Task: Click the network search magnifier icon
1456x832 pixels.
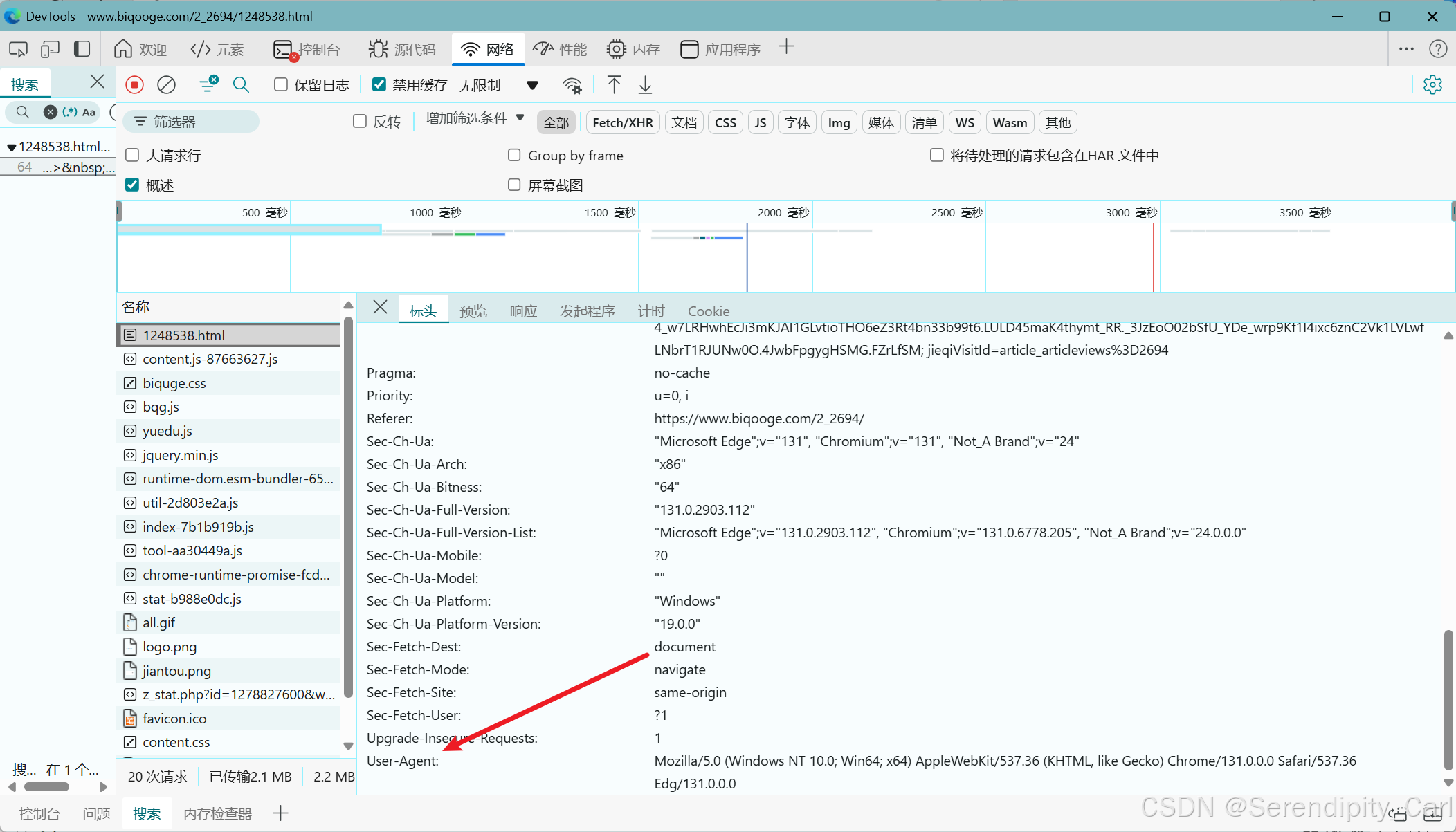Action: (x=241, y=85)
